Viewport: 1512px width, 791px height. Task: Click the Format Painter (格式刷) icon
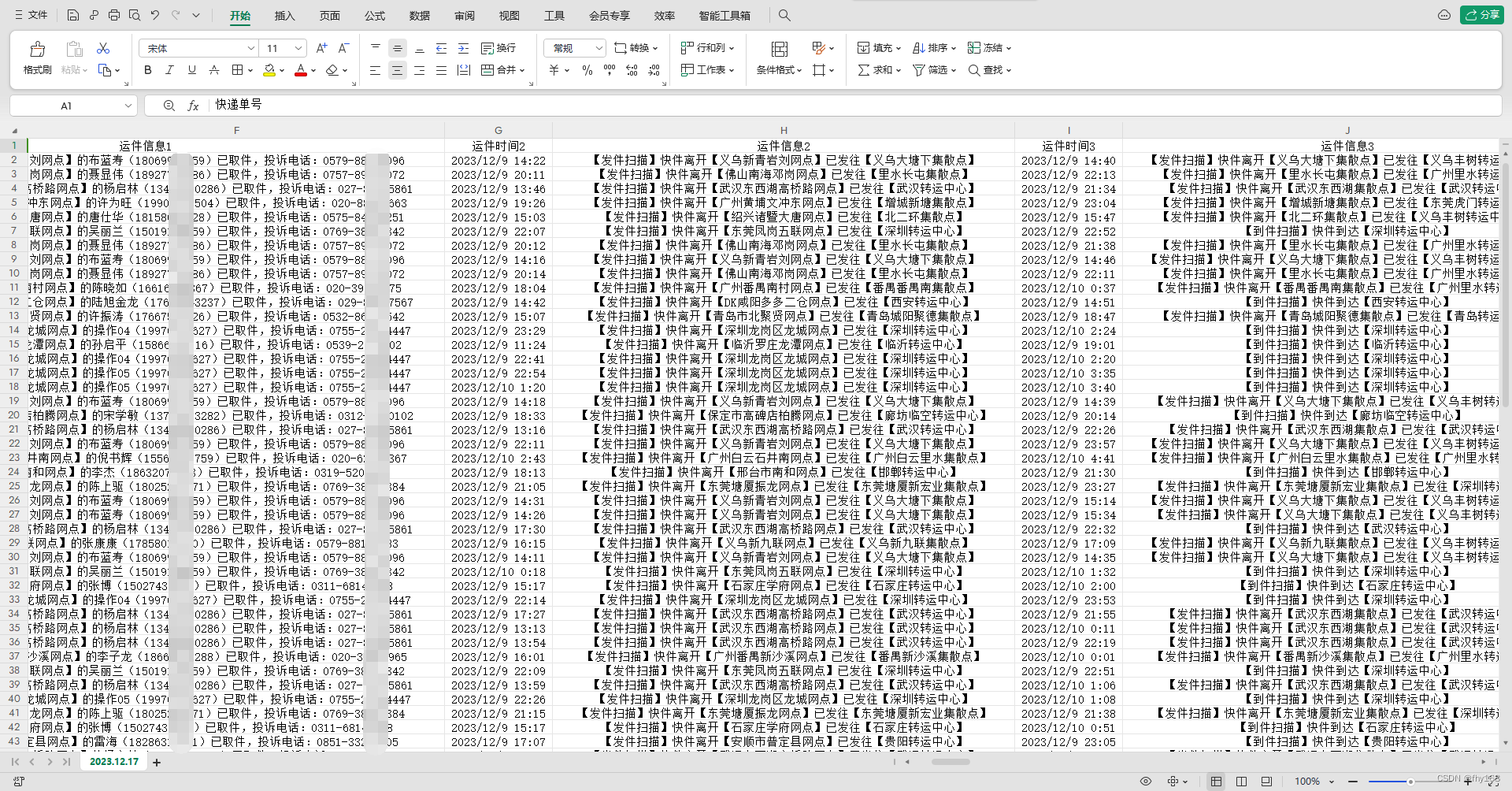click(37, 50)
